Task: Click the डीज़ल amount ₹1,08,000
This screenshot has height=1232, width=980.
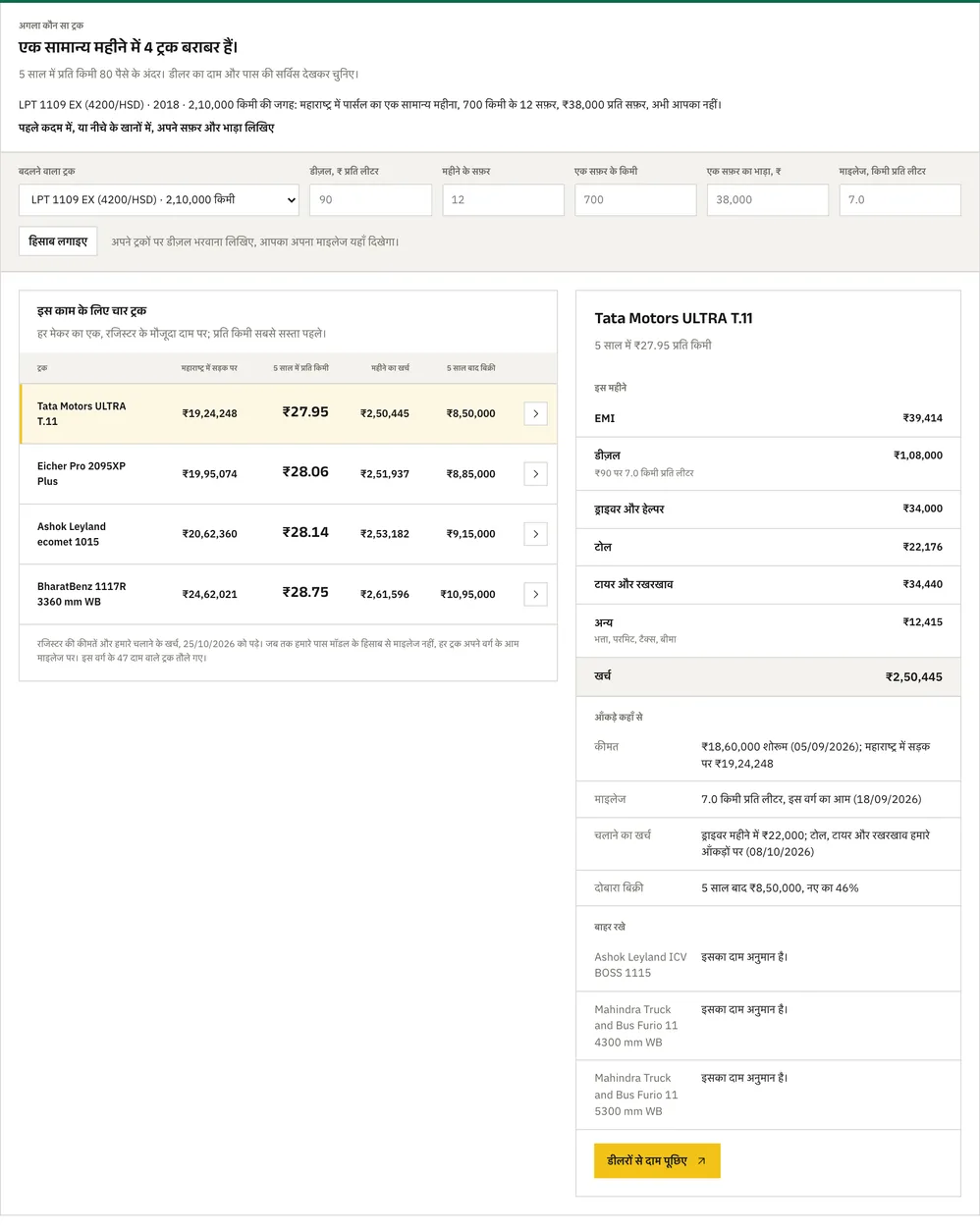Action: [918, 455]
